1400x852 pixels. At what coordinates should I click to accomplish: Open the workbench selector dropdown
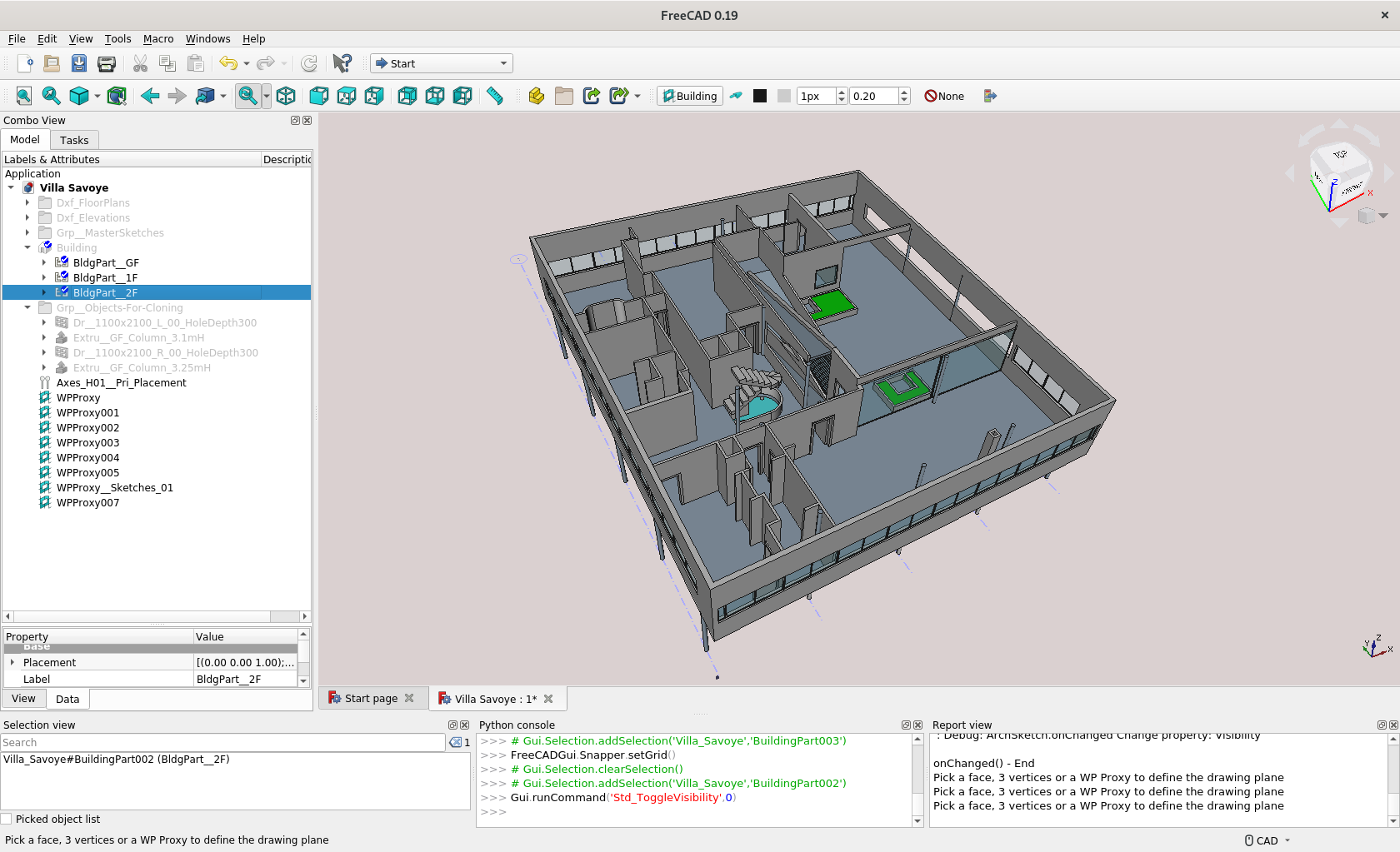pos(442,63)
